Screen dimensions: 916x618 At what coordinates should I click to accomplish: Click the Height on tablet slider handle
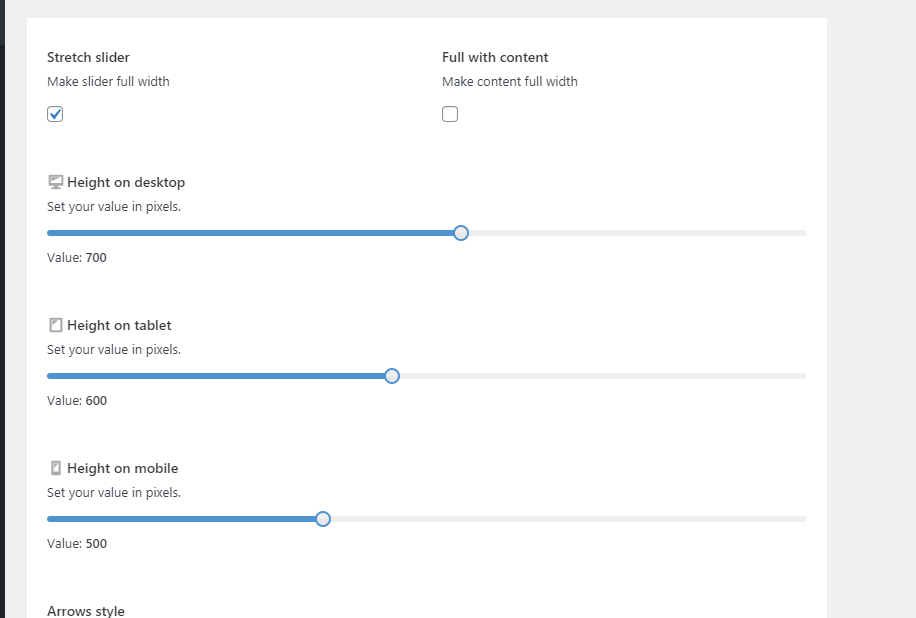392,376
